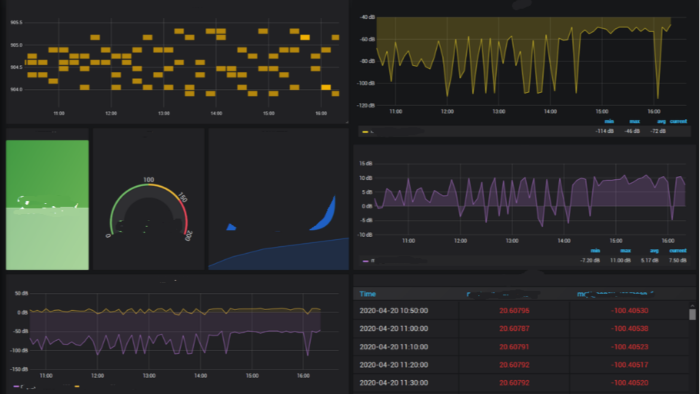Viewport: 700px width, 394px height.
Task: Sort the purple chart legend by min
Action: coord(595,251)
